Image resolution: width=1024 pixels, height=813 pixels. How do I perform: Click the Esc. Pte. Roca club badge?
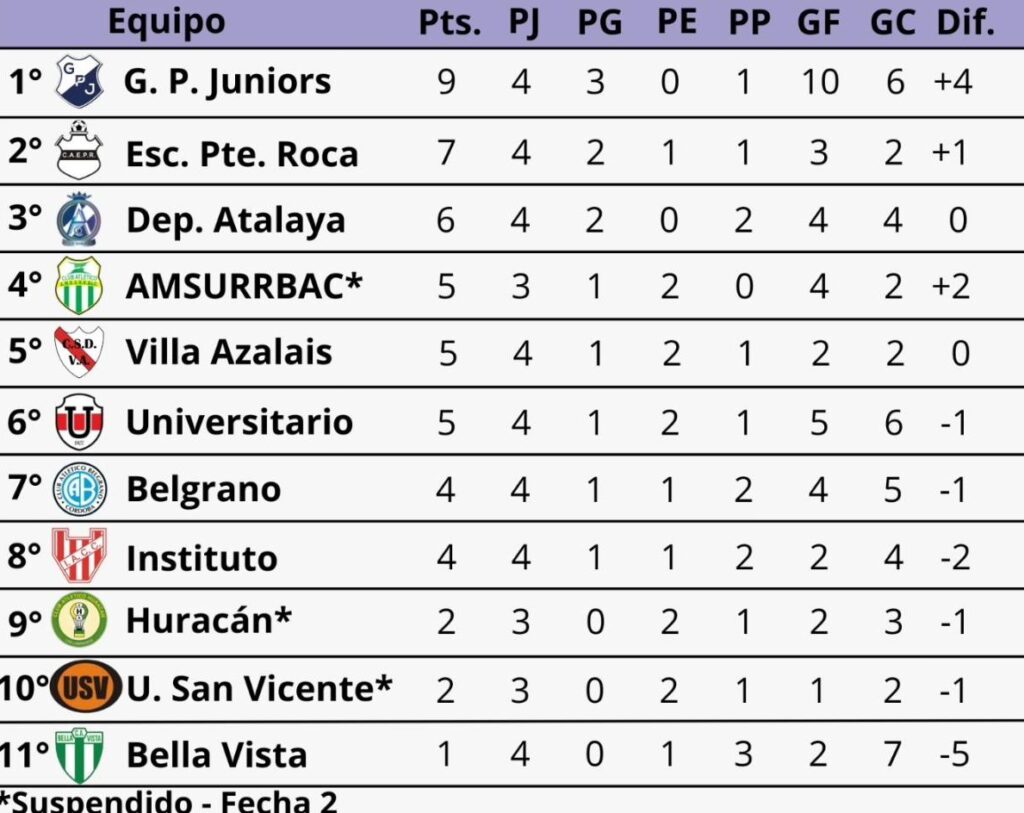pyautogui.click(x=79, y=151)
